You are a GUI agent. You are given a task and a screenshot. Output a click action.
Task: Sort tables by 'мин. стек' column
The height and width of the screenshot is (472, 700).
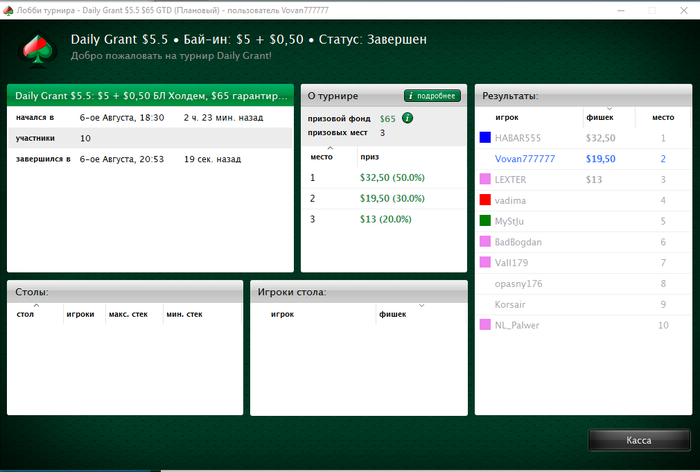(202, 314)
